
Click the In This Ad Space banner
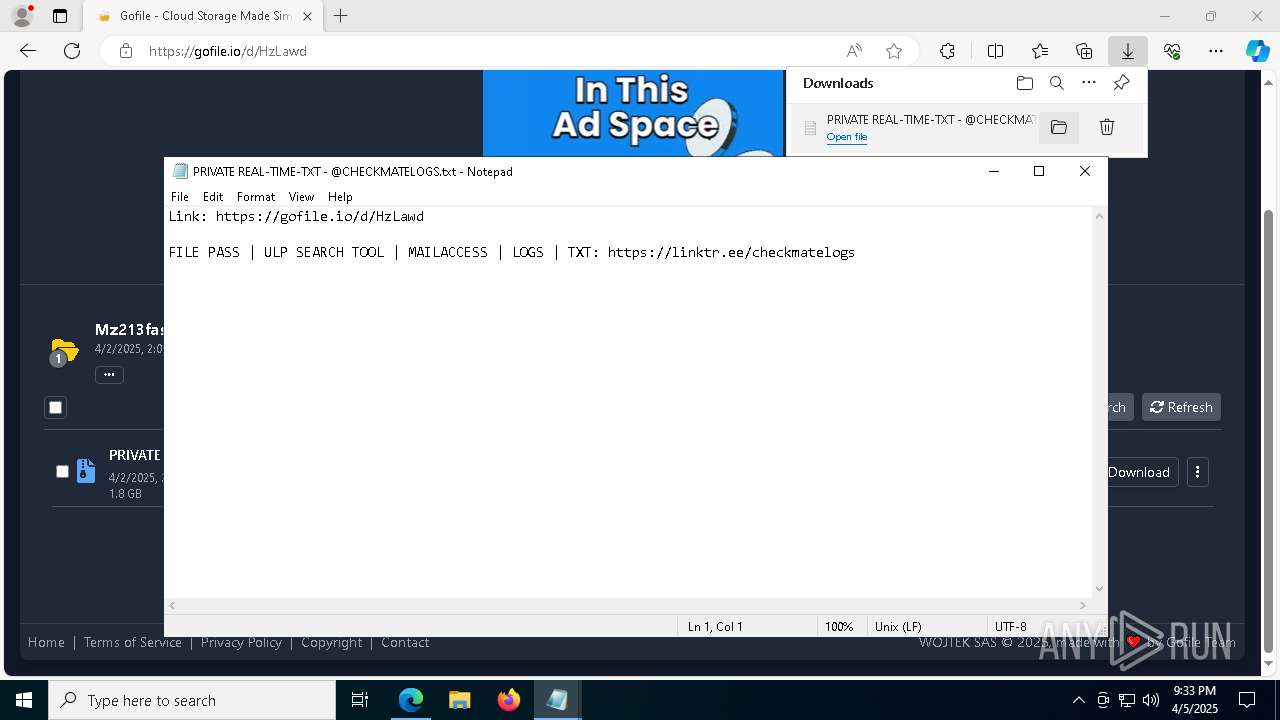[634, 113]
